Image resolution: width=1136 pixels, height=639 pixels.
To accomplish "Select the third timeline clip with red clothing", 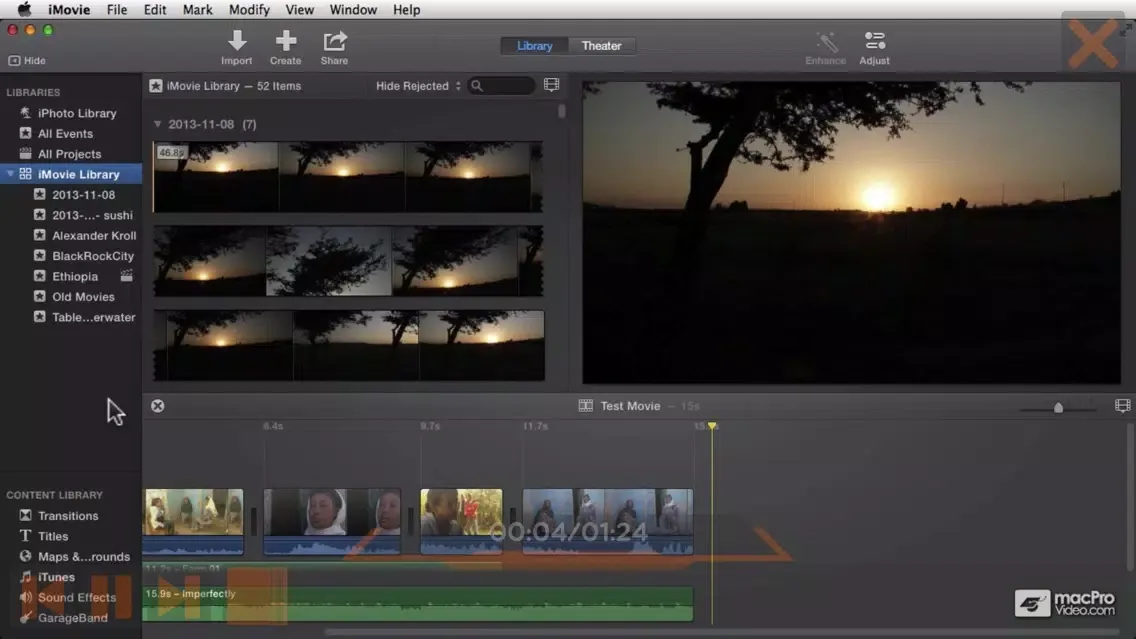I will click(462, 522).
